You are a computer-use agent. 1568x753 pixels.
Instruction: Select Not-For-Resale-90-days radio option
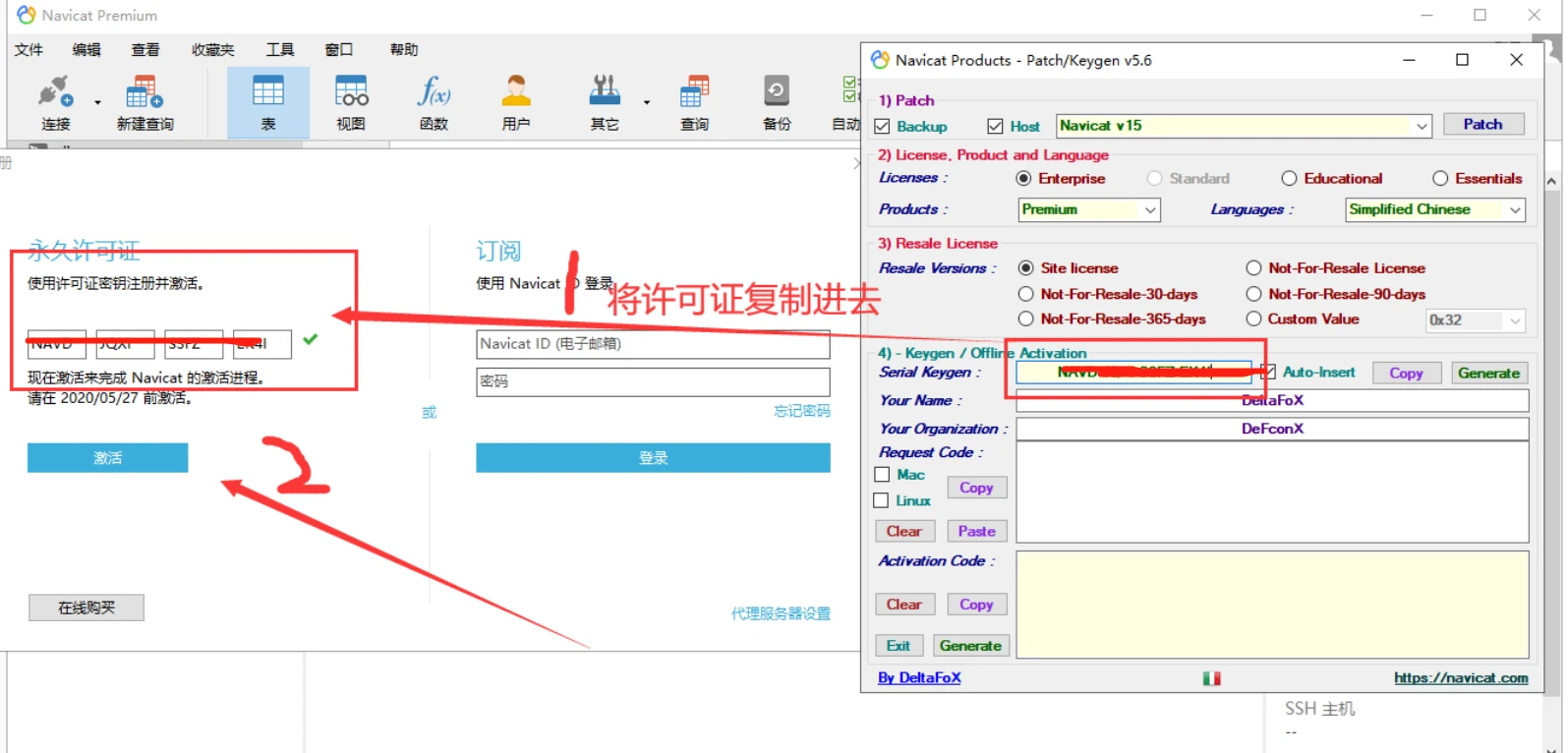tap(1253, 294)
